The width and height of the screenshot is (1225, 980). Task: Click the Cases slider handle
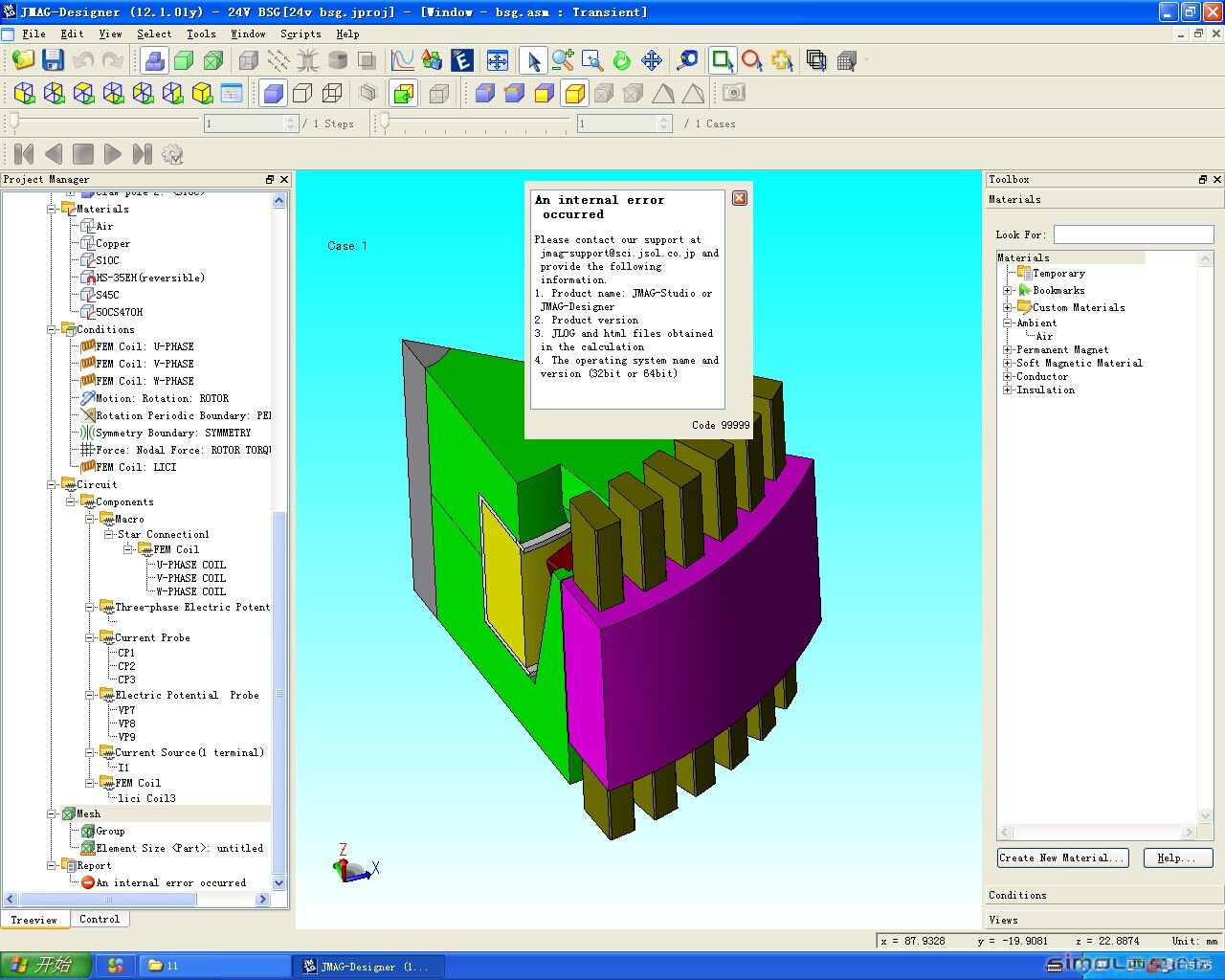[385, 122]
